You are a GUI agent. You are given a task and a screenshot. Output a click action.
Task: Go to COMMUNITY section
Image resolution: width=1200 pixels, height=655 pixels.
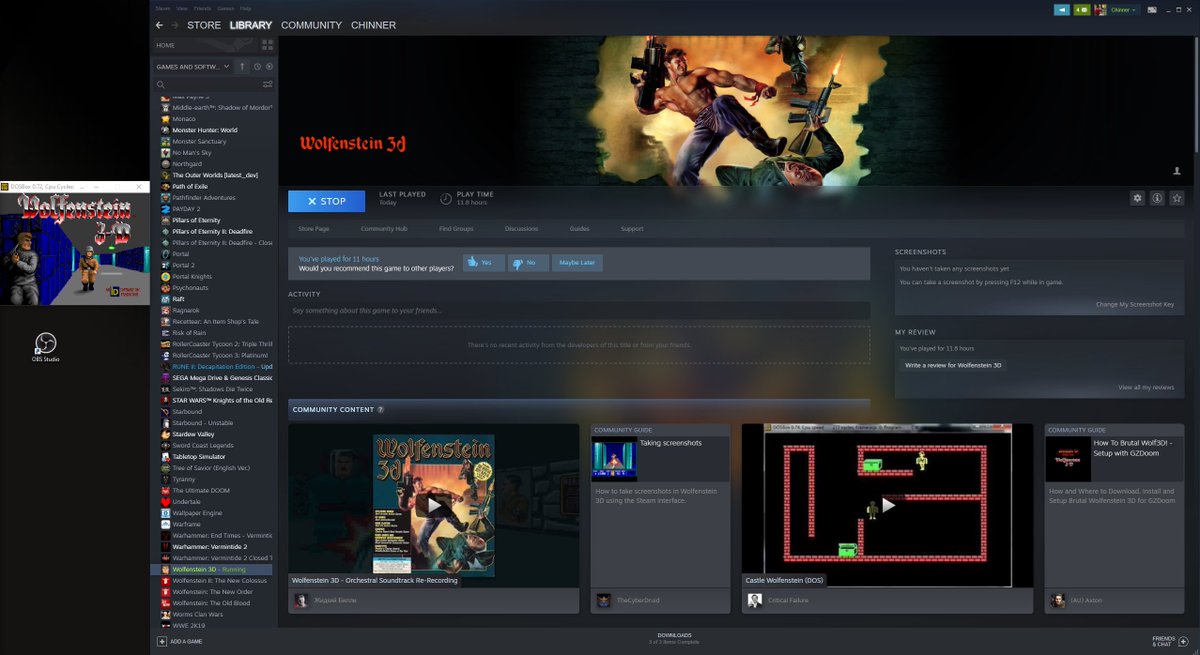pyautogui.click(x=311, y=25)
